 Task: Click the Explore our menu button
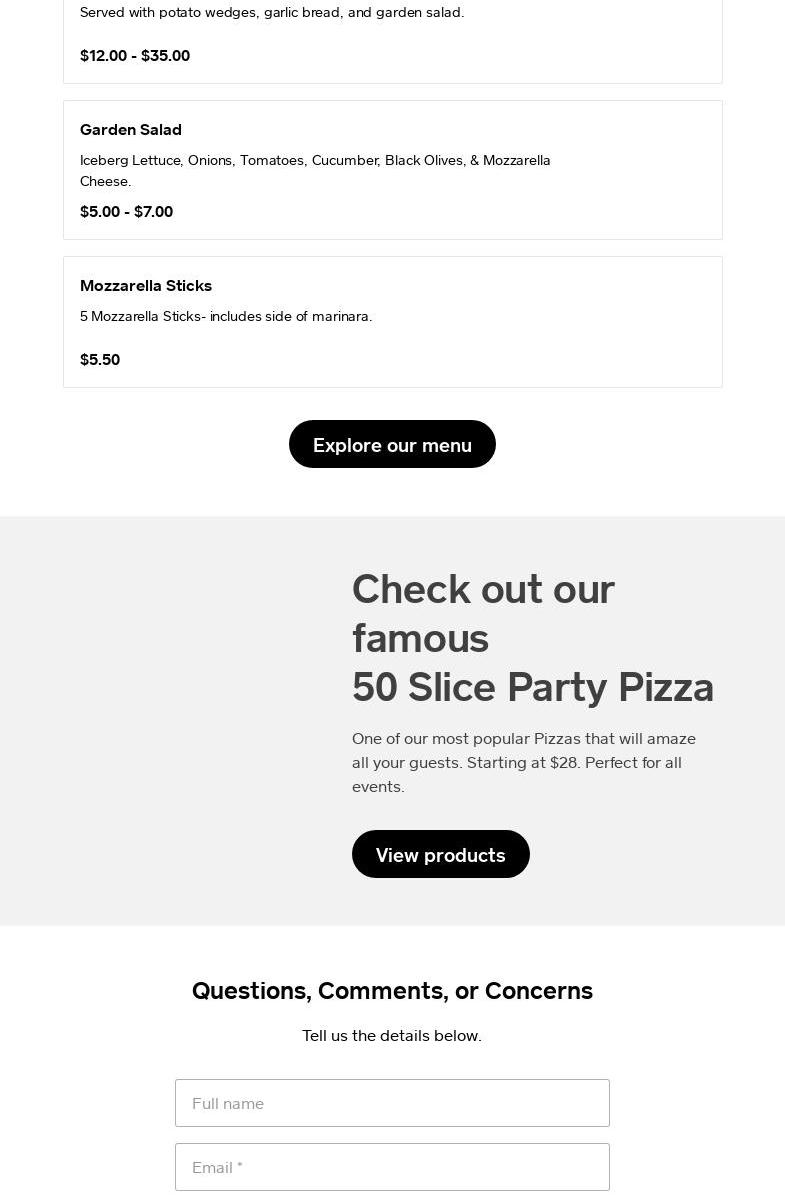[x=392, y=444]
